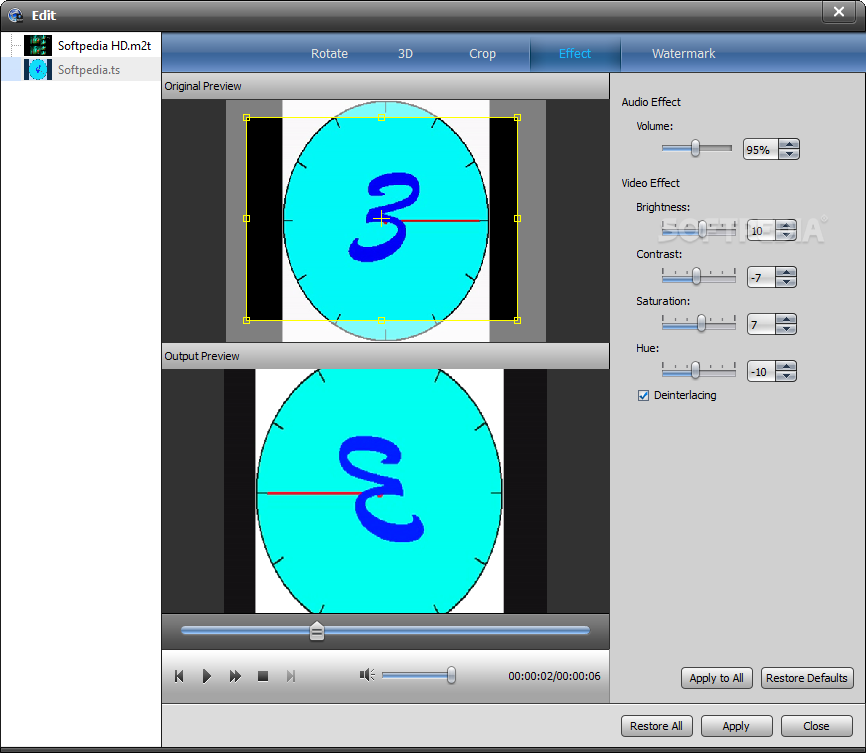Click the next frame icon

[x=291, y=676]
